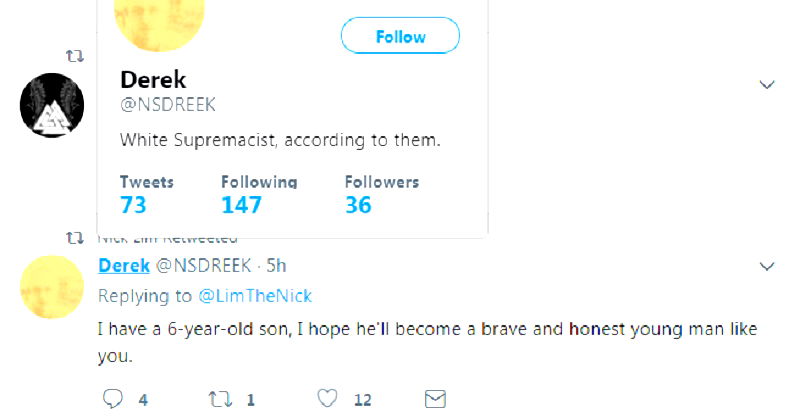Retweet Derek's reply tweet

[x=220, y=399]
